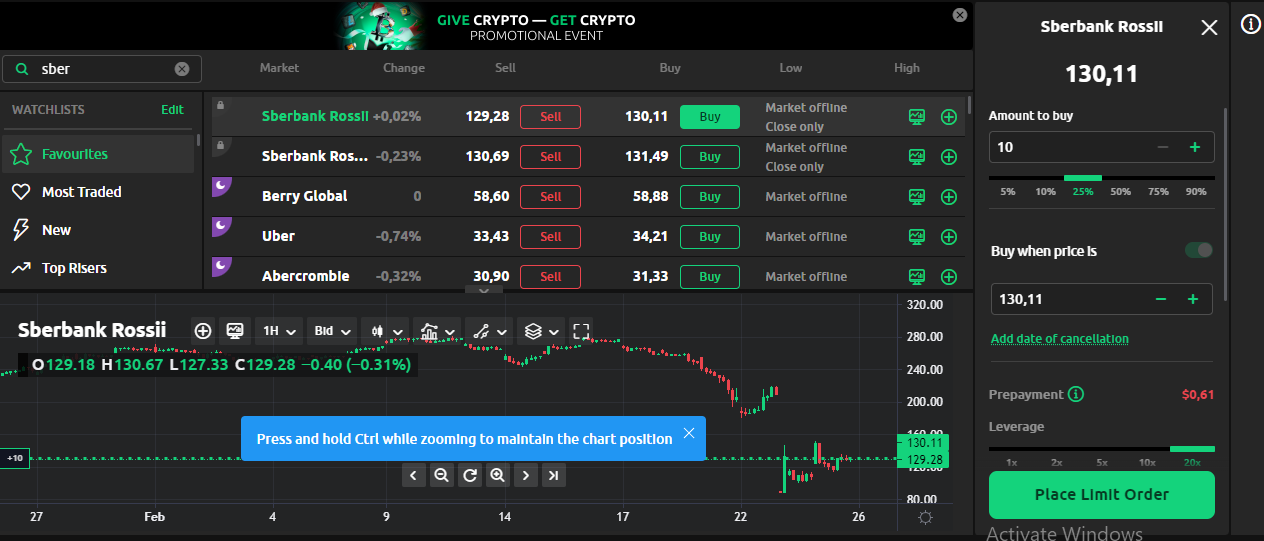Screen dimensions: 1264x541
Task: Click the search field containing sber
Action: tap(102, 69)
